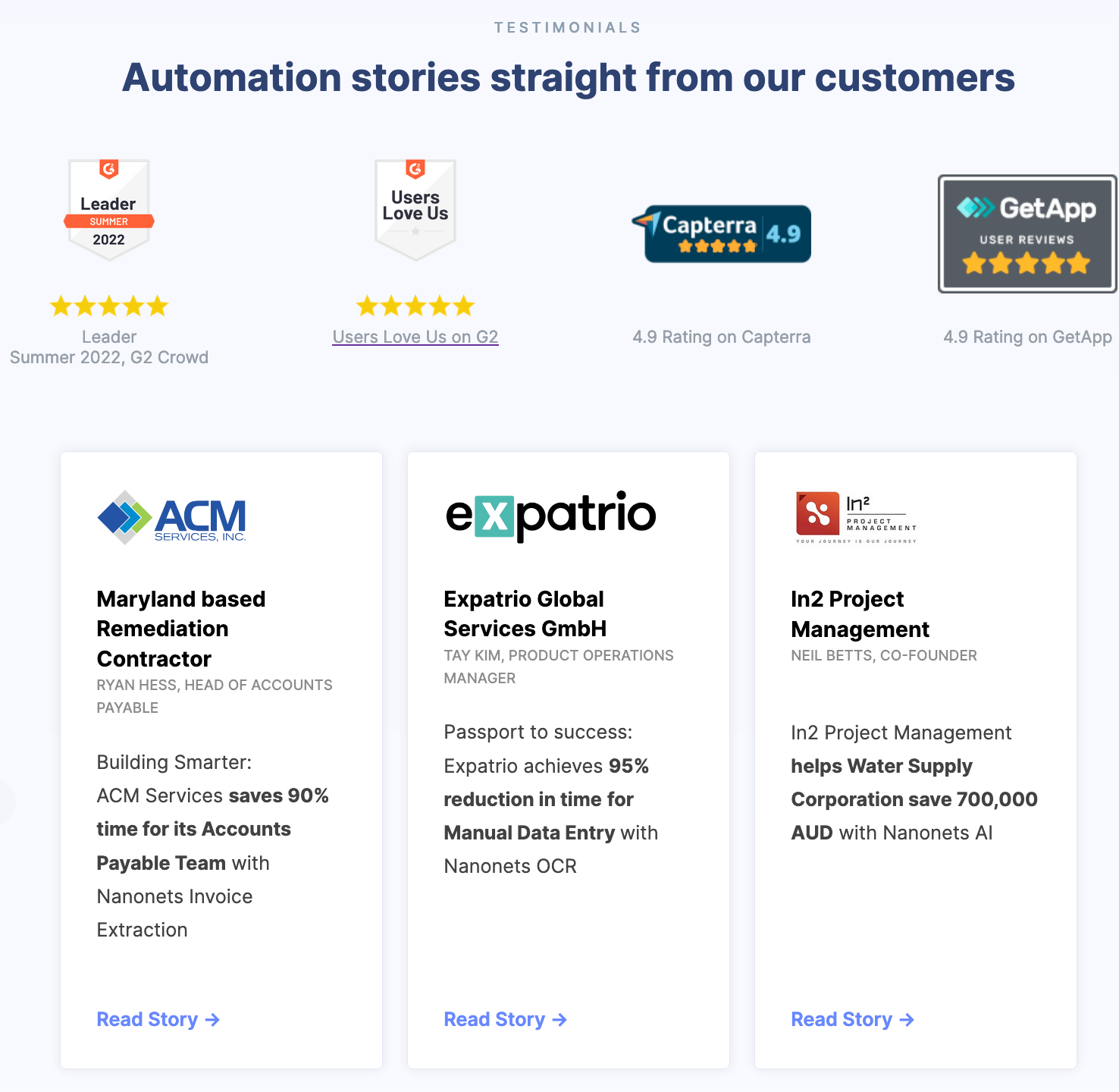Click the 4.9 Rating on Capterra caption
The height and width of the screenshot is (1092, 1119).
click(722, 337)
